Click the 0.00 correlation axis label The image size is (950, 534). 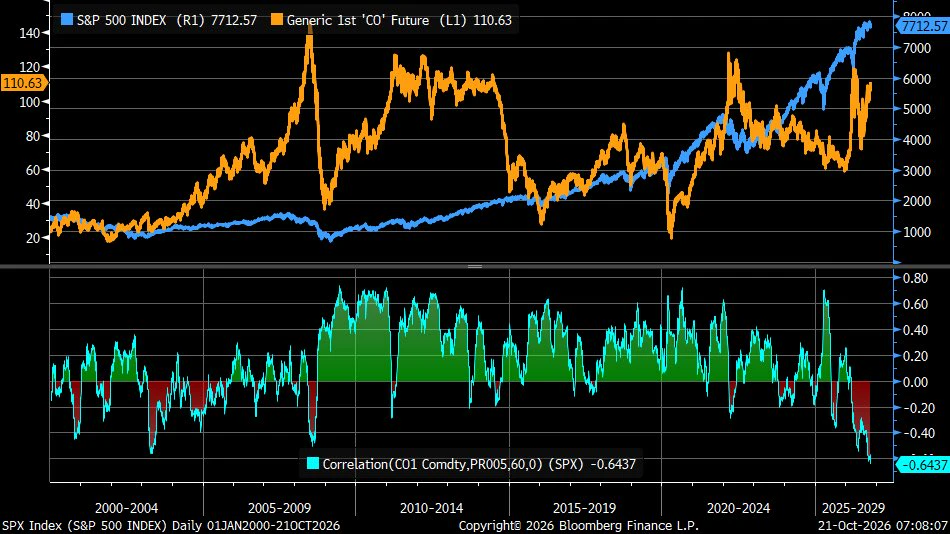click(915, 382)
